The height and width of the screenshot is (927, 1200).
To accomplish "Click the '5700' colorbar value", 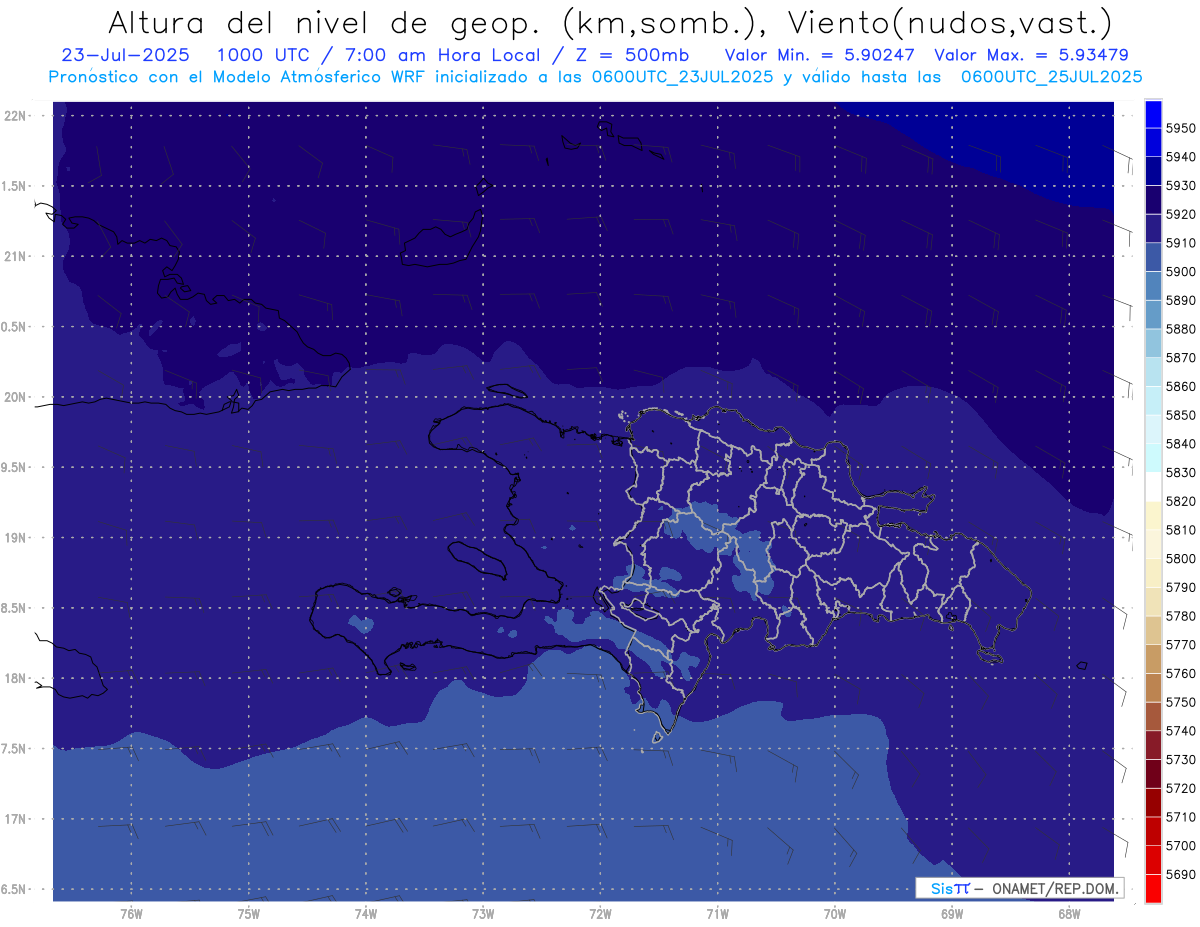I will click(1181, 845).
